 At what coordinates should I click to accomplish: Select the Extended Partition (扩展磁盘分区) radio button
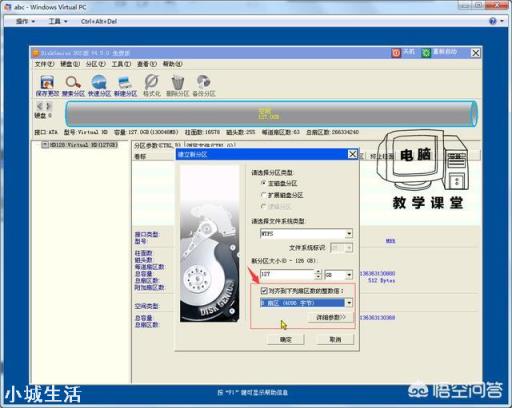tap(264, 195)
